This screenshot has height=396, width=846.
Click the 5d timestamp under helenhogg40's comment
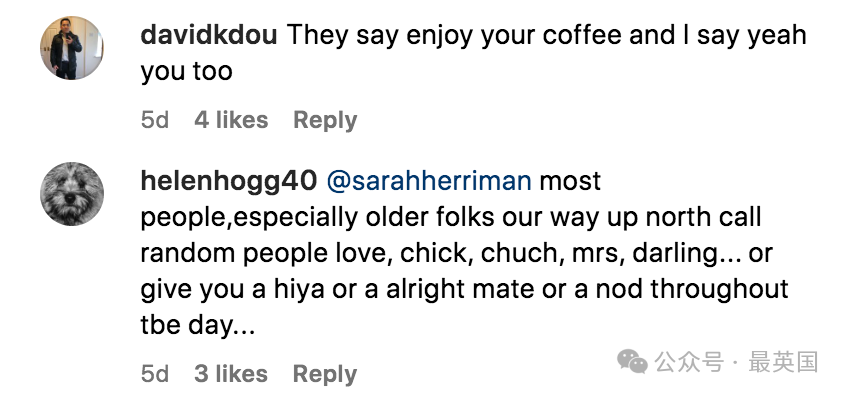(155, 373)
